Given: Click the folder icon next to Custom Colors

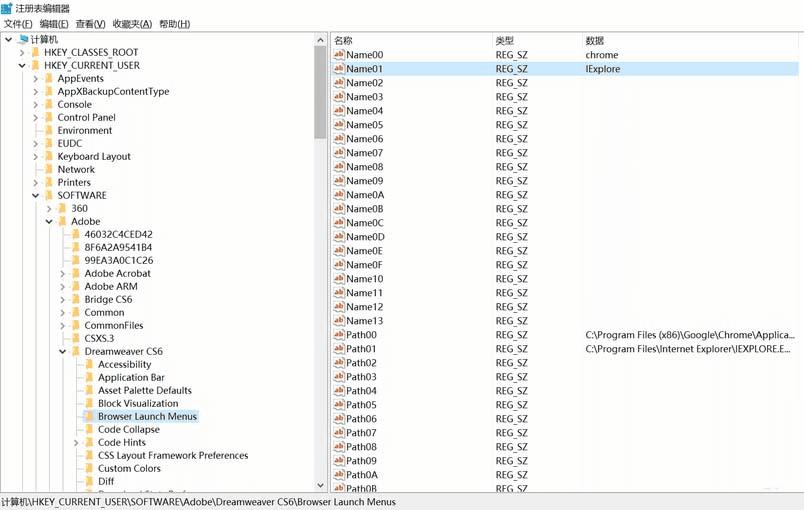Looking at the screenshot, I should 89,468.
